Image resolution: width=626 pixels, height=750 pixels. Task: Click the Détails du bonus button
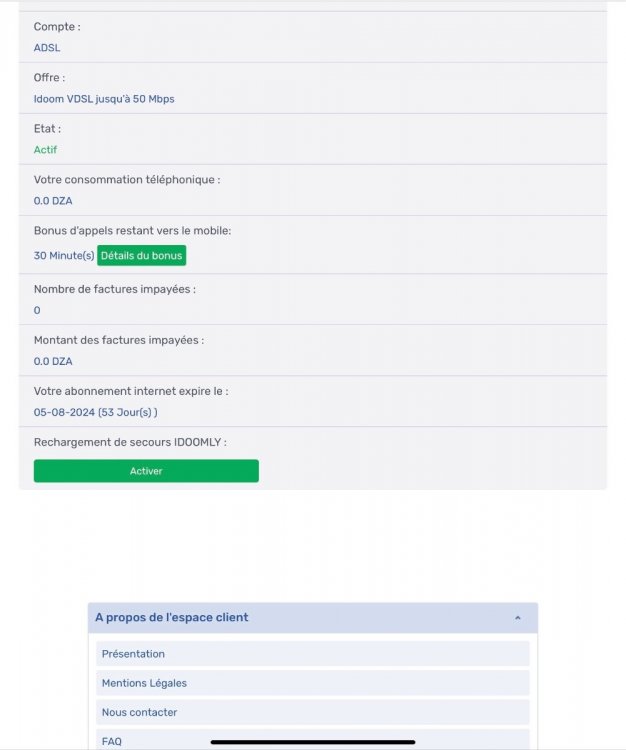141,256
